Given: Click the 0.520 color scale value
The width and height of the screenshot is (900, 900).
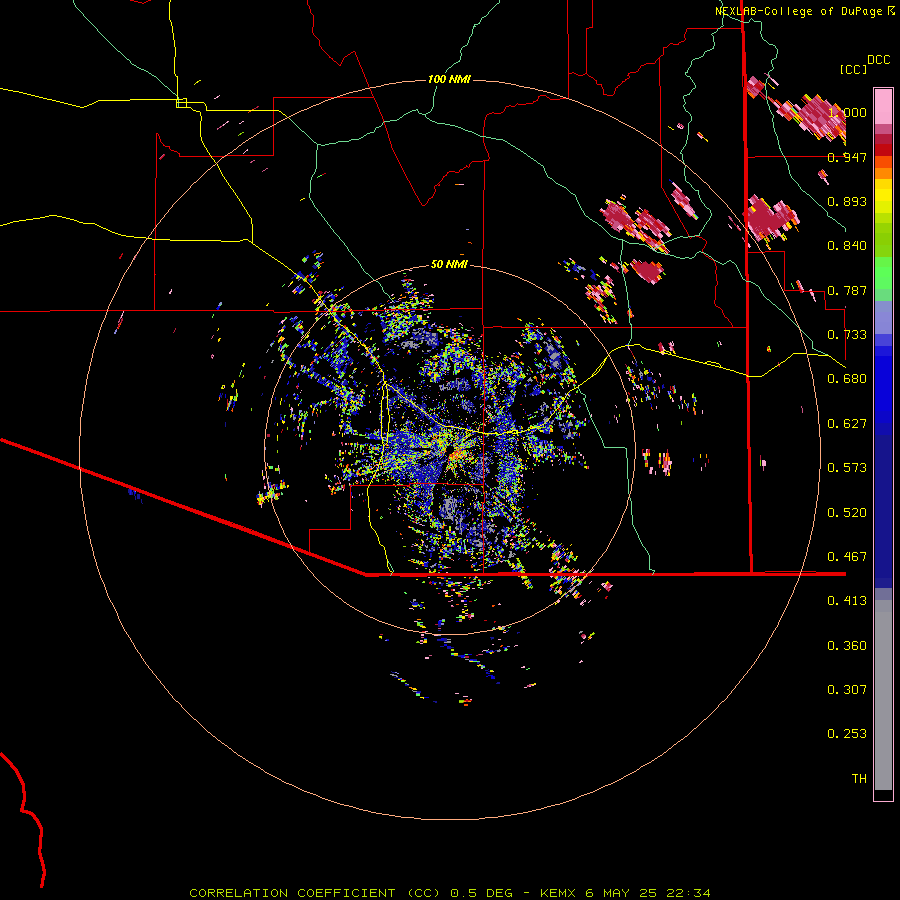Looking at the screenshot, I should (847, 513).
